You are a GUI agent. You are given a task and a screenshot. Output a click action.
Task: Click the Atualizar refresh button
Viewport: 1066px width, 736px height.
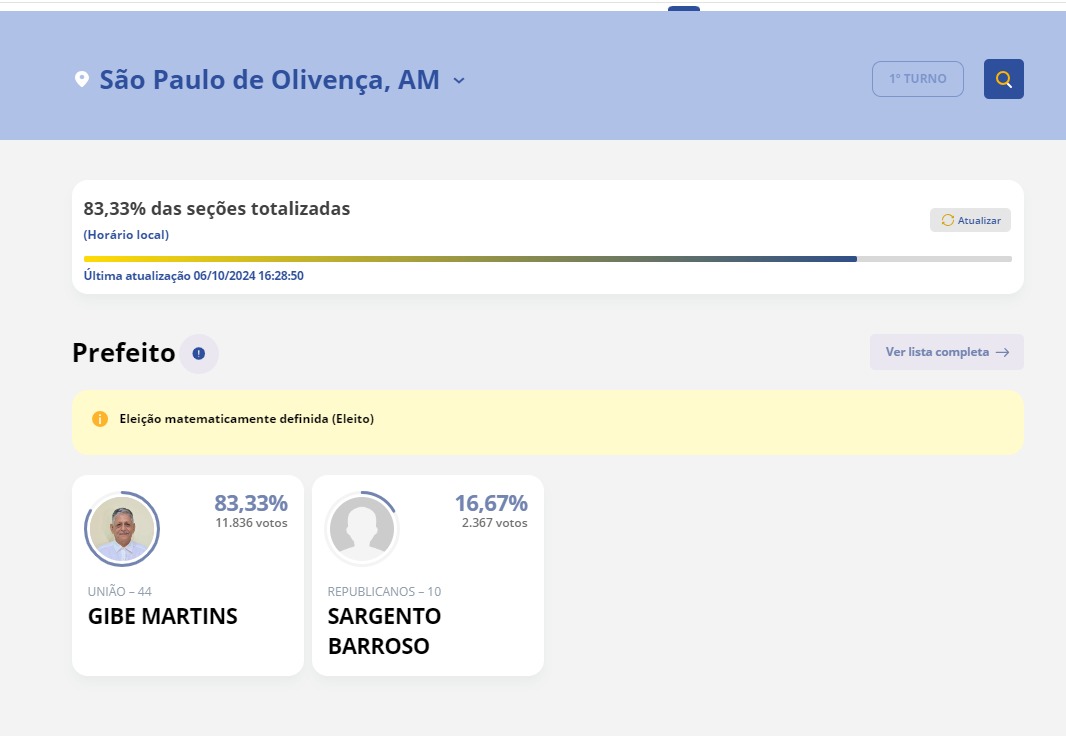point(970,220)
